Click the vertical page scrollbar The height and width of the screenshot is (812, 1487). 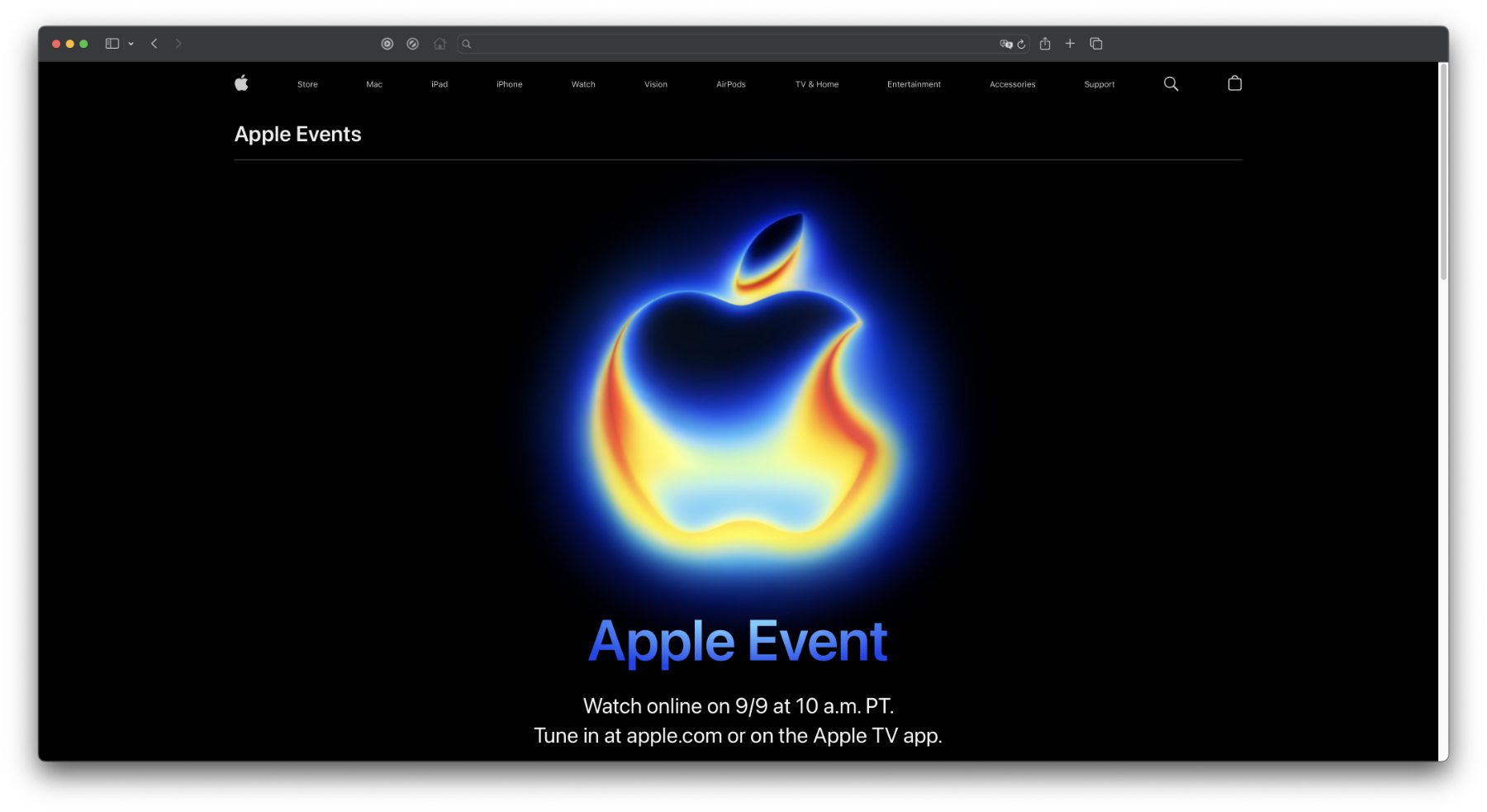pyautogui.click(x=1443, y=173)
